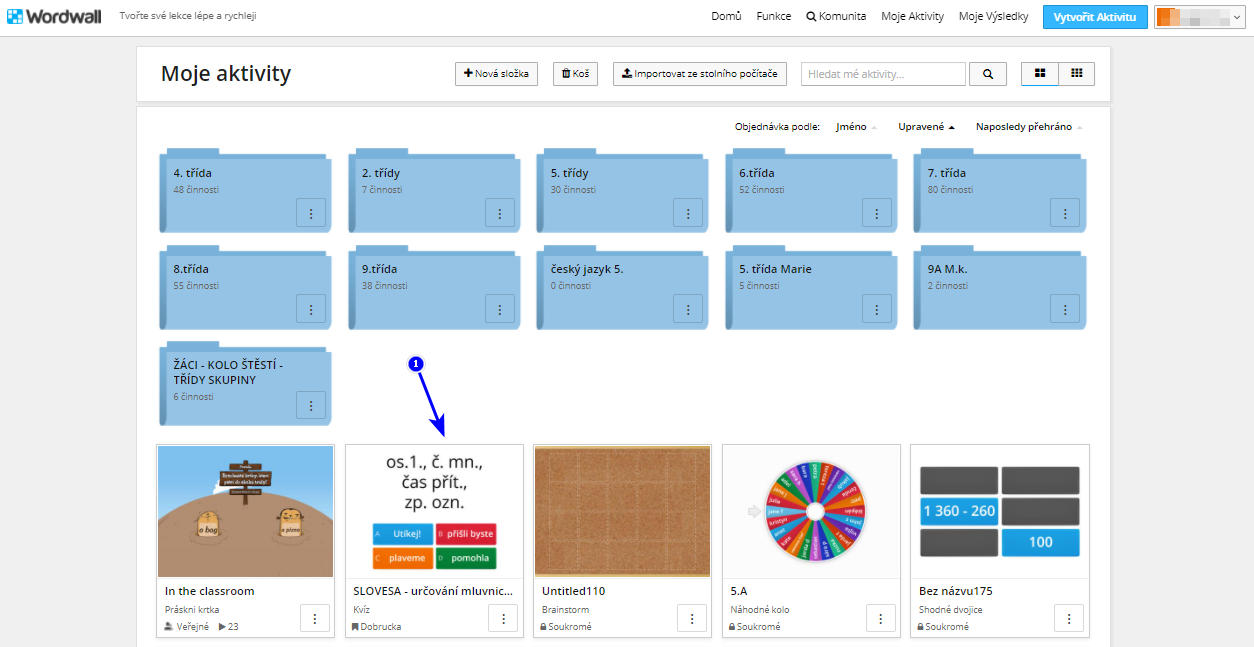
Task: Click Veřejné status under In the classroom
Action: click(187, 627)
